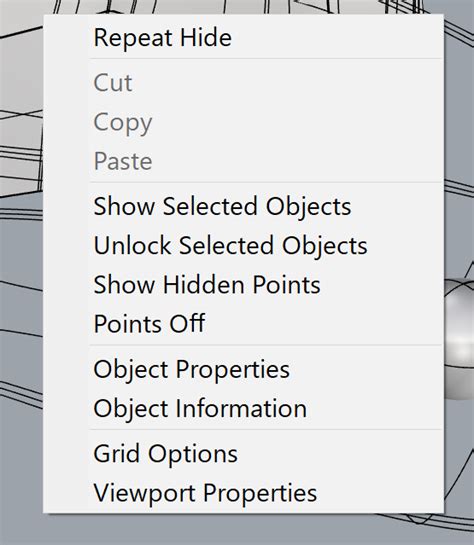Click the light shaded surface left of Cut
The height and width of the screenshot is (545, 474).
(x=21, y=83)
